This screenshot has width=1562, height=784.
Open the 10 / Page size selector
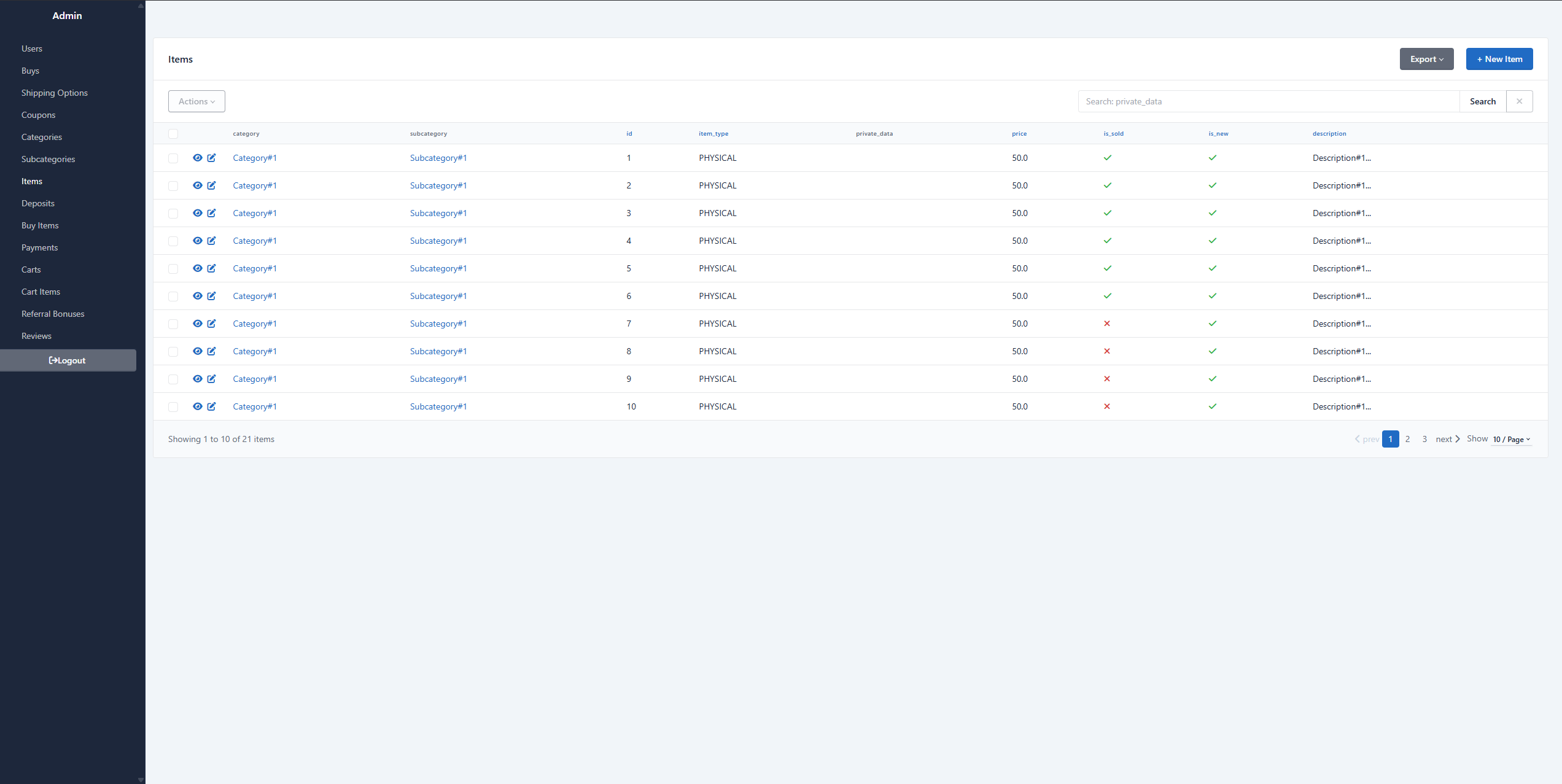pyautogui.click(x=1511, y=440)
